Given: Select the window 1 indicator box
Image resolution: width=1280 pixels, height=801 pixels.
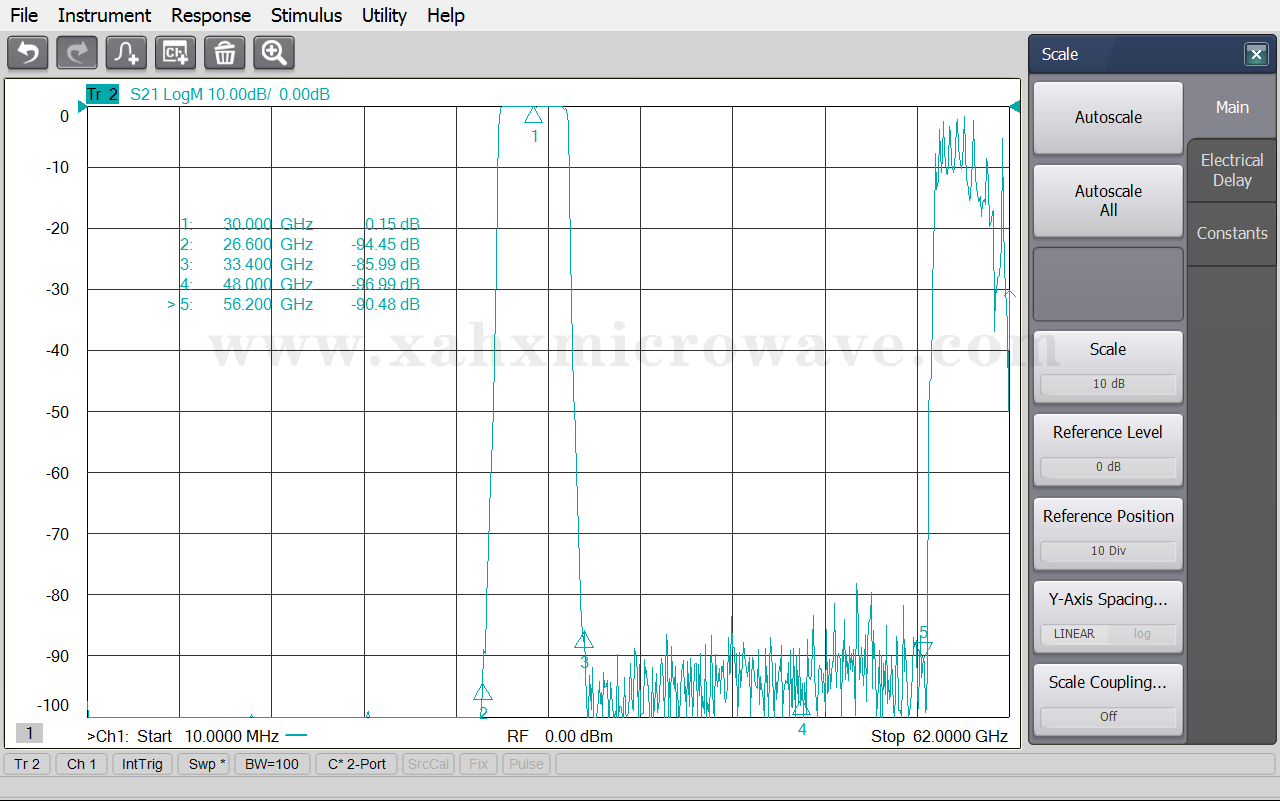Looking at the screenshot, I should coord(29,734).
